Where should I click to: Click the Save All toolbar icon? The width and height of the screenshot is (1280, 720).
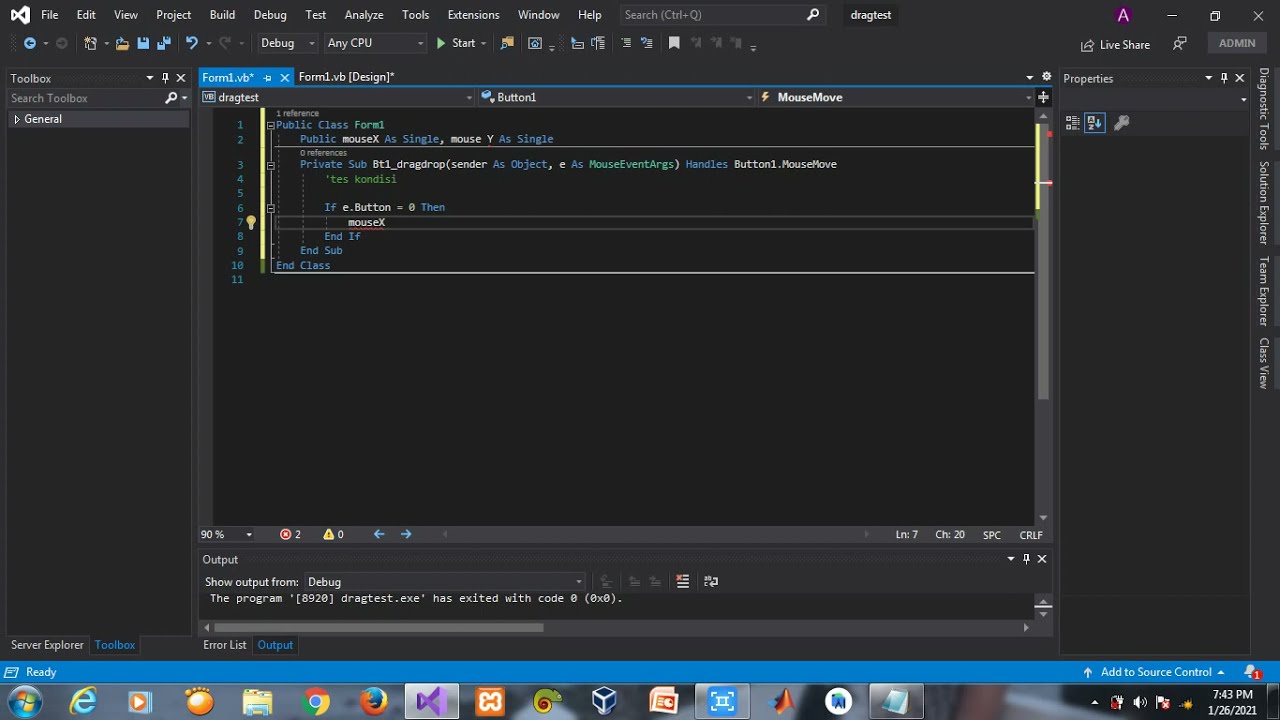click(x=164, y=43)
